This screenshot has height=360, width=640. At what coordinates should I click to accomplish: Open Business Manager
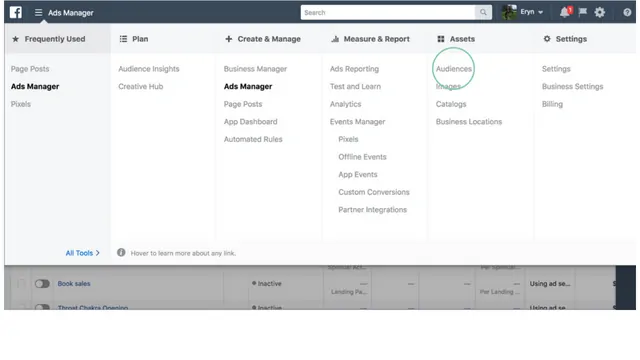point(256,69)
